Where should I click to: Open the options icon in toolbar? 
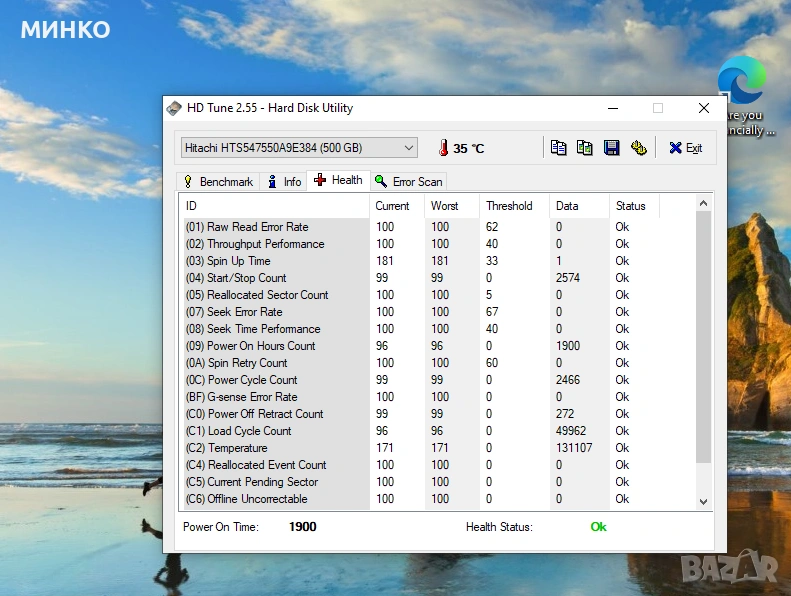[638, 148]
